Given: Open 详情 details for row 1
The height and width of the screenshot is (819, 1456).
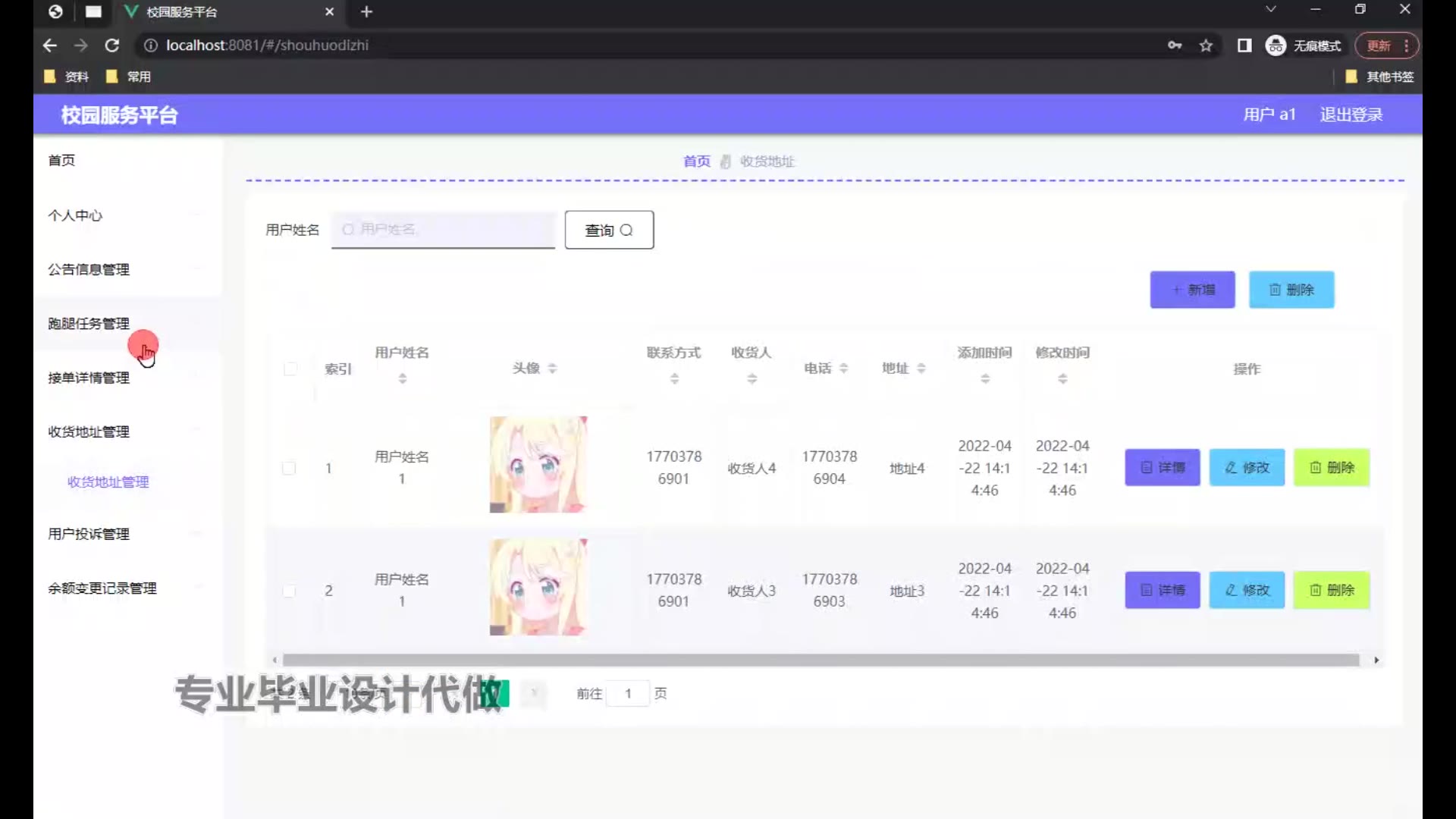Looking at the screenshot, I should (1162, 468).
